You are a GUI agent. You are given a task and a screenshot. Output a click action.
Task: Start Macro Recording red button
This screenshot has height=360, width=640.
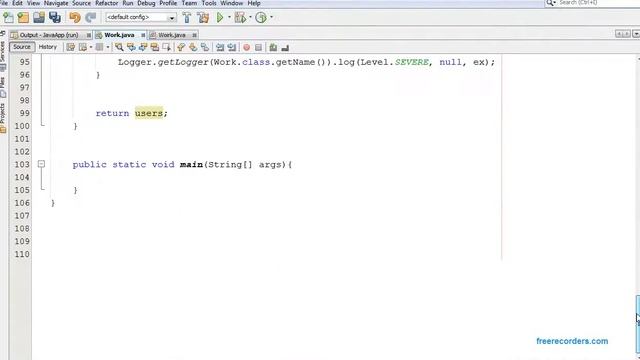click(247, 47)
